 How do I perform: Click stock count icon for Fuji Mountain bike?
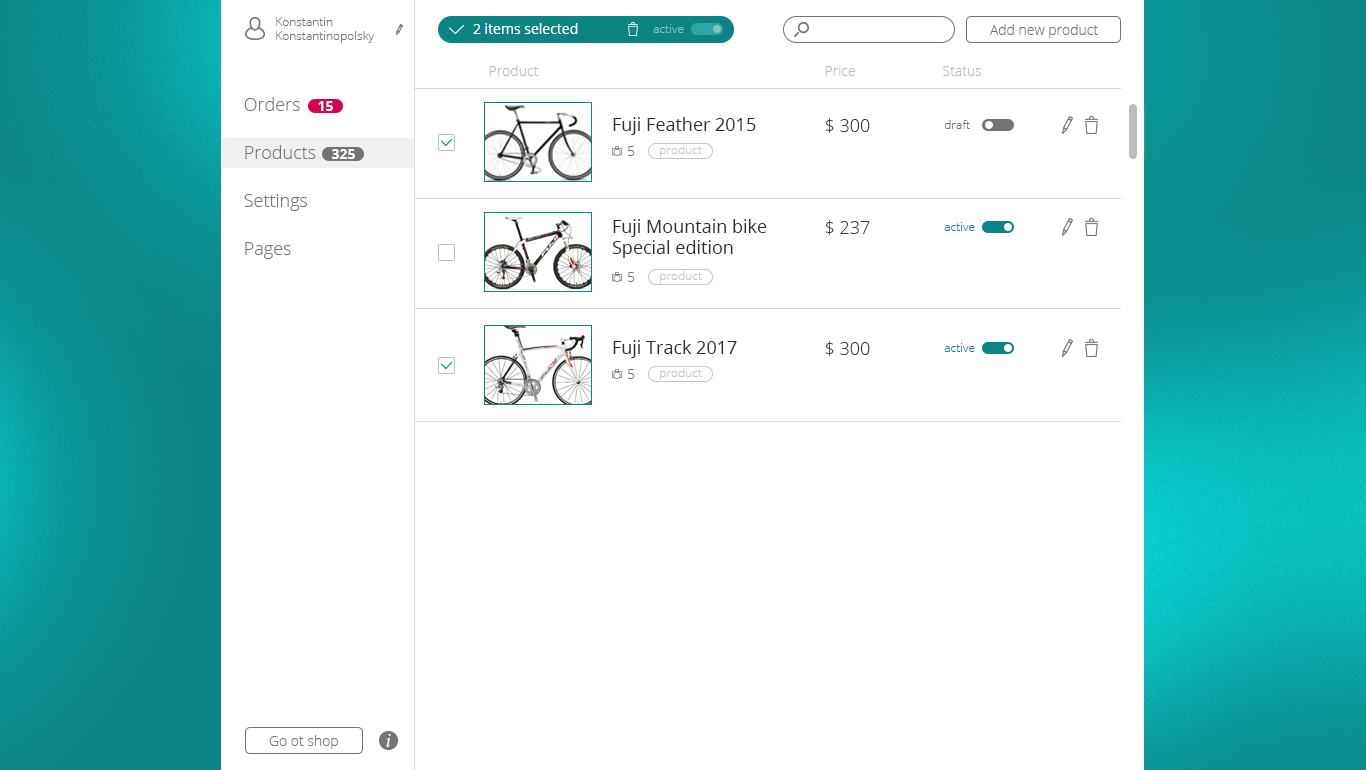(x=617, y=277)
